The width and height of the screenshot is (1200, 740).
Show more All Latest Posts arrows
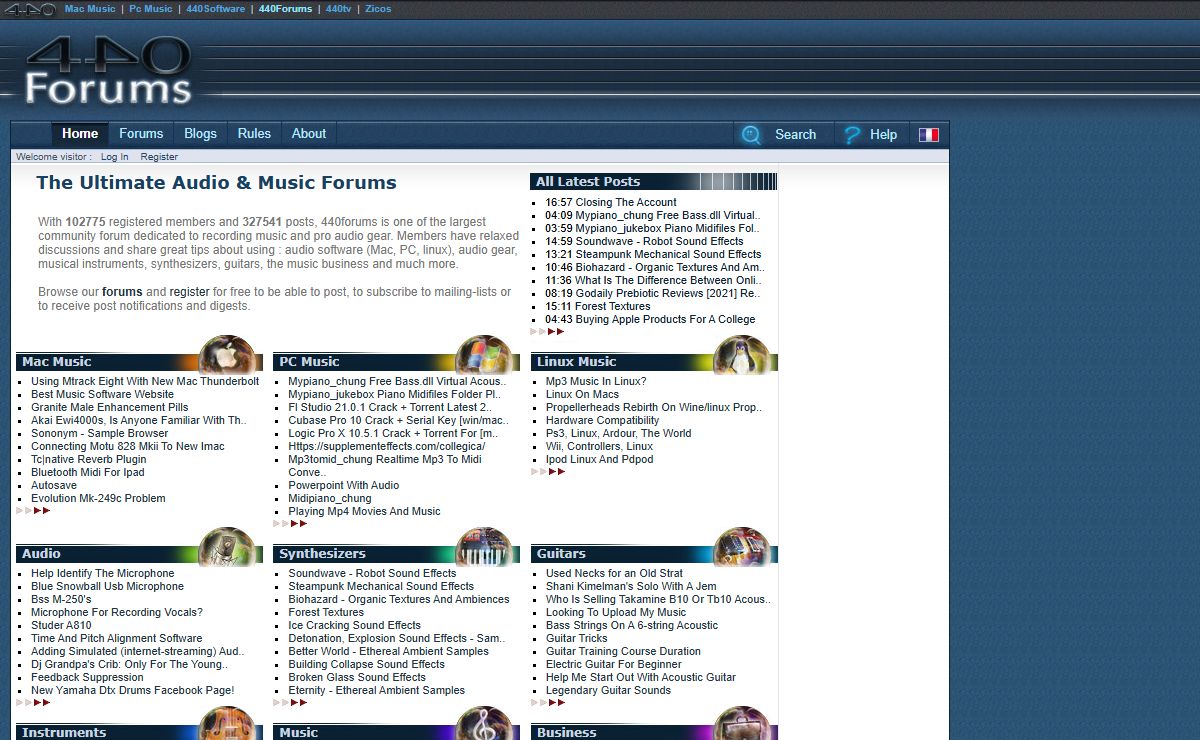547,331
